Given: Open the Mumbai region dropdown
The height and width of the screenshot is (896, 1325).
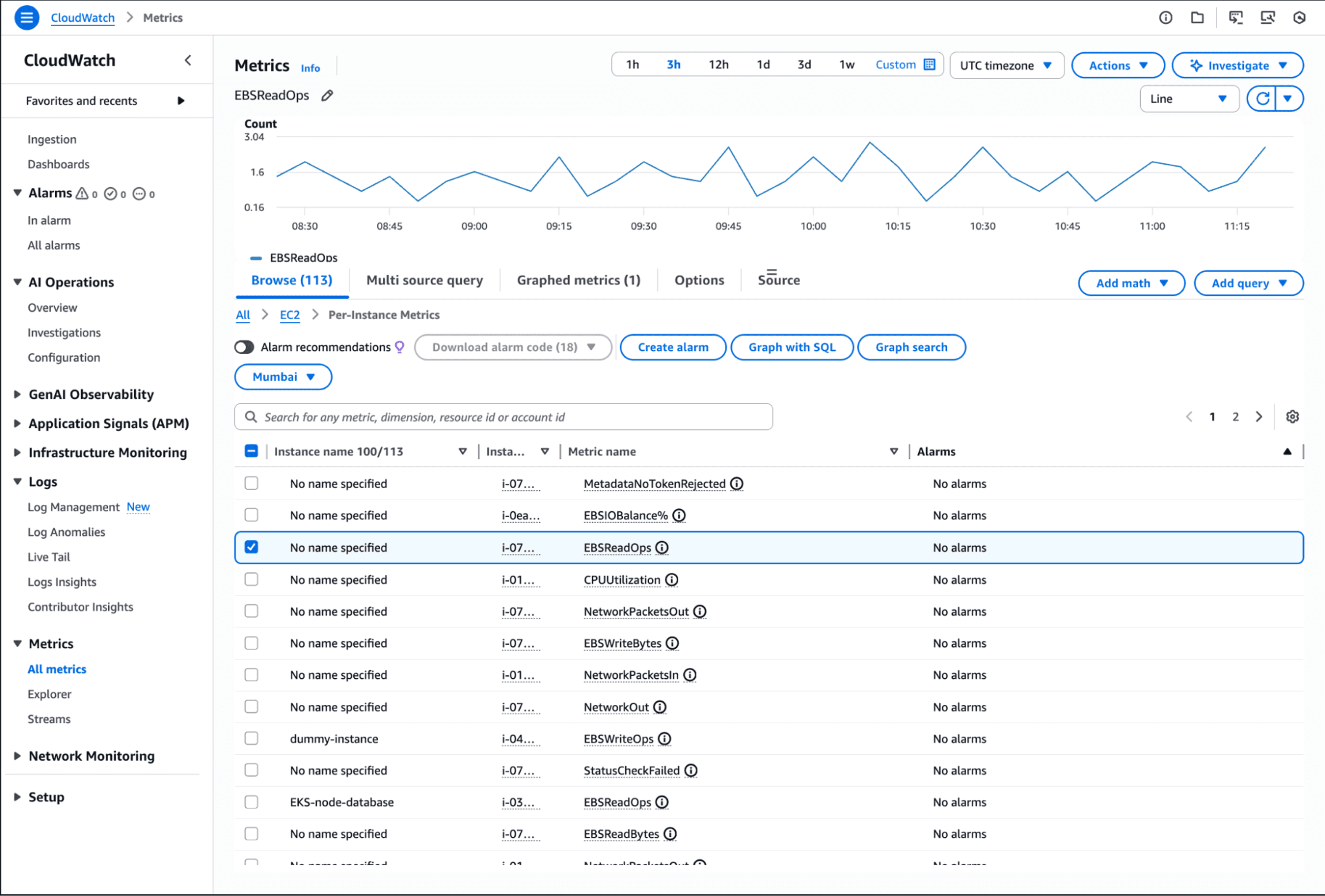Looking at the screenshot, I should click(283, 377).
